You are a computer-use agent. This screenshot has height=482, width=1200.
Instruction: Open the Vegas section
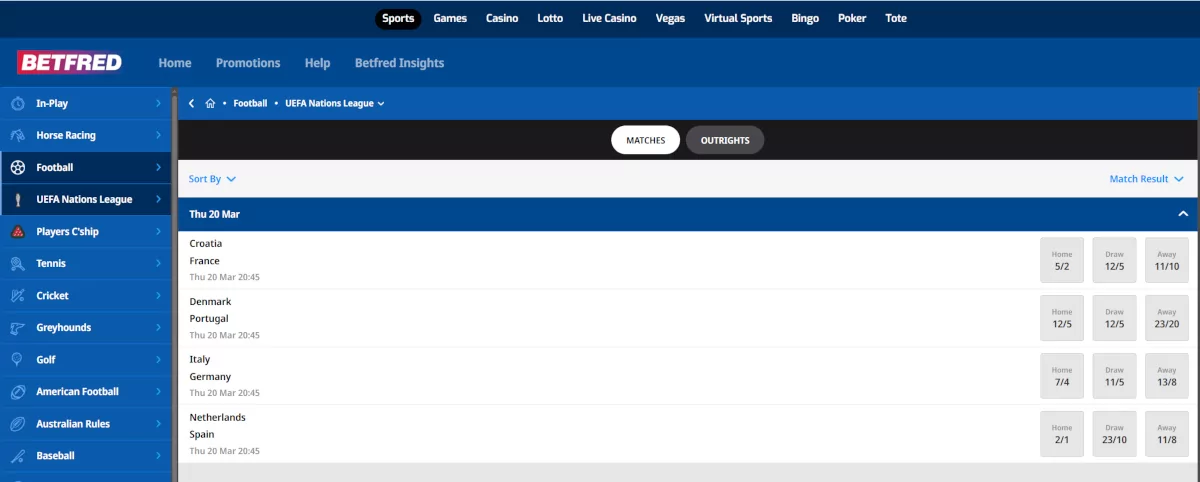[x=670, y=18]
